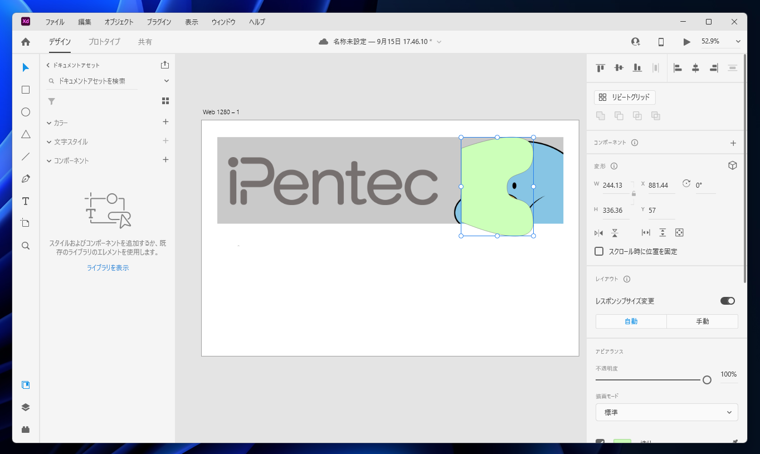Switch to the プロトタイプ tab
The height and width of the screenshot is (454, 760).
coord(104,42)
